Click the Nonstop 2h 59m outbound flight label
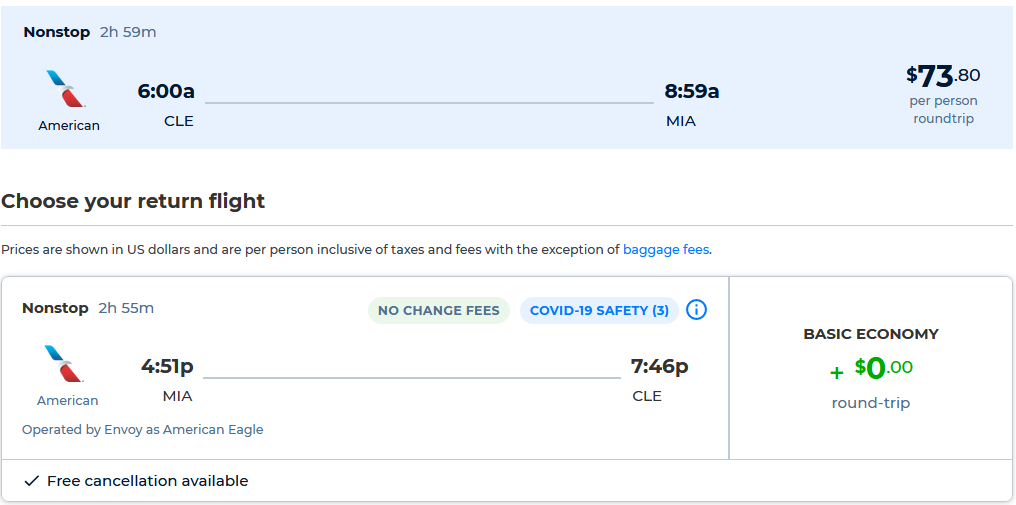The image size is (1016, 505). pos(90,32)
